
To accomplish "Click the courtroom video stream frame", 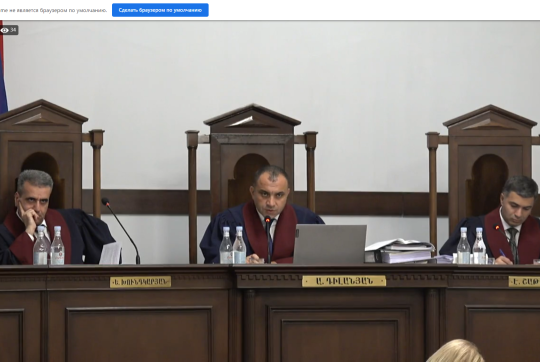I will (270, 191).
